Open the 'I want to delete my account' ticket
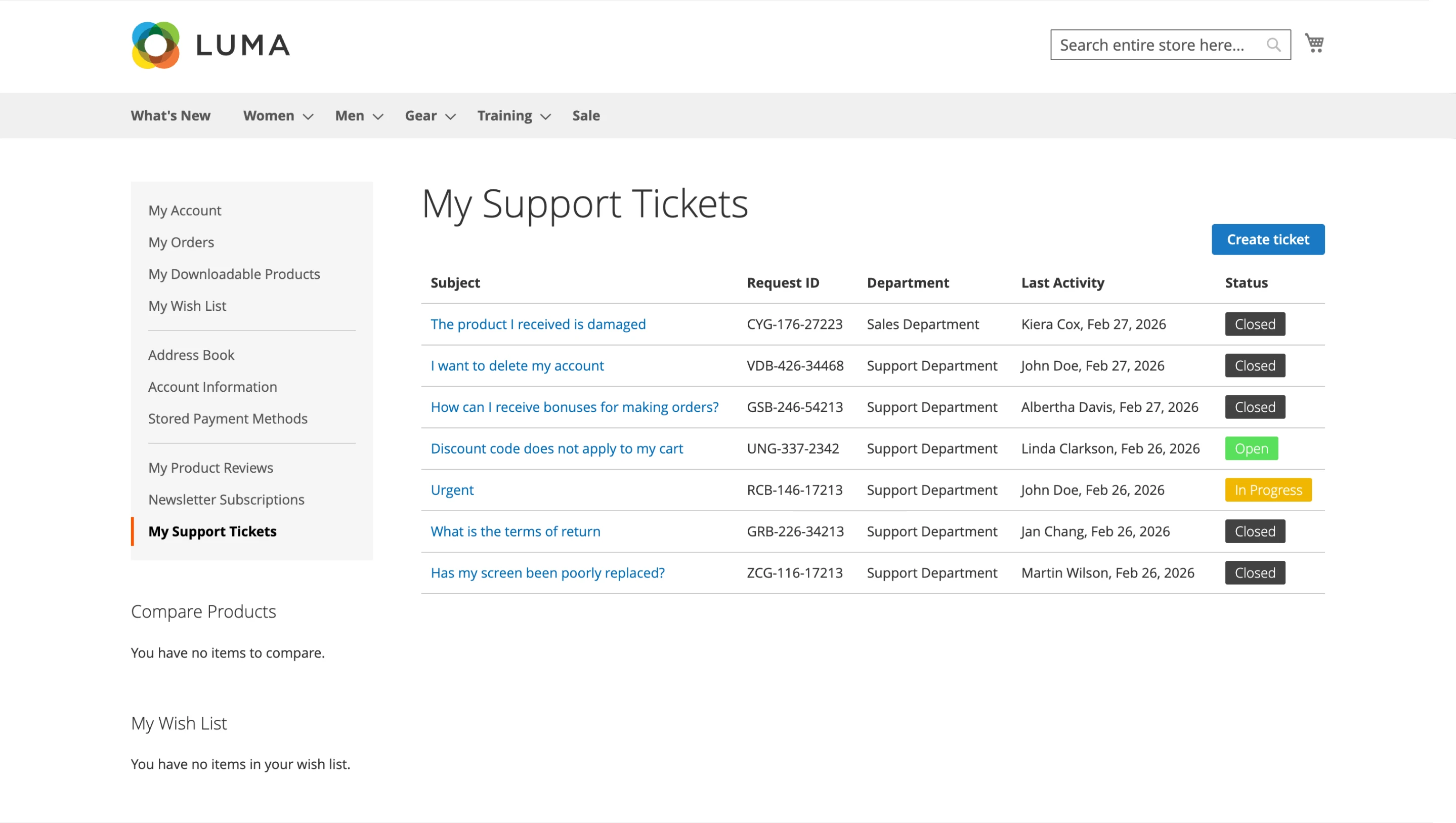The height and width of the screenshot is (823, 1456). (x=517, y=365)
